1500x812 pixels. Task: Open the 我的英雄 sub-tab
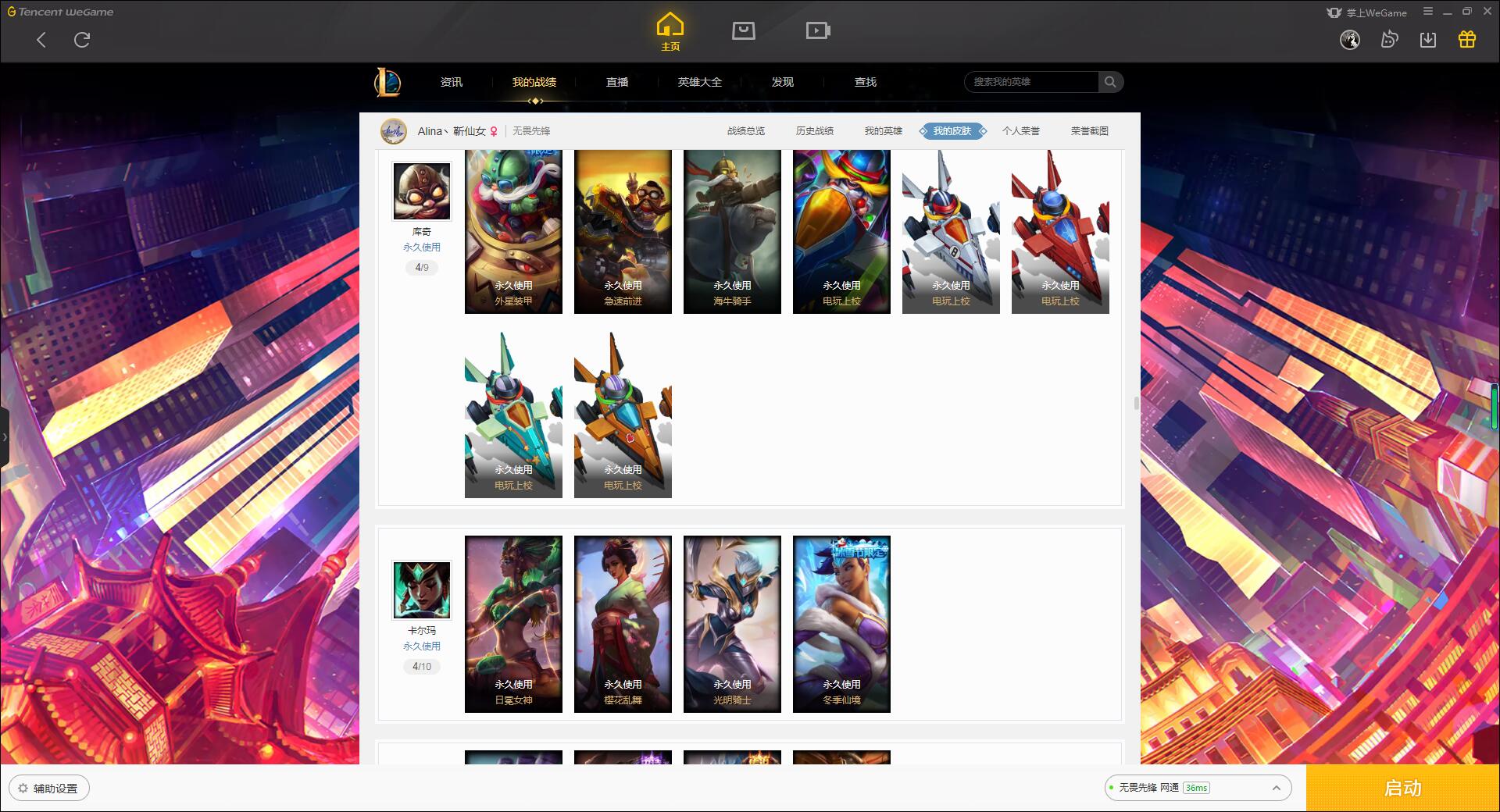tap(884, 131)
